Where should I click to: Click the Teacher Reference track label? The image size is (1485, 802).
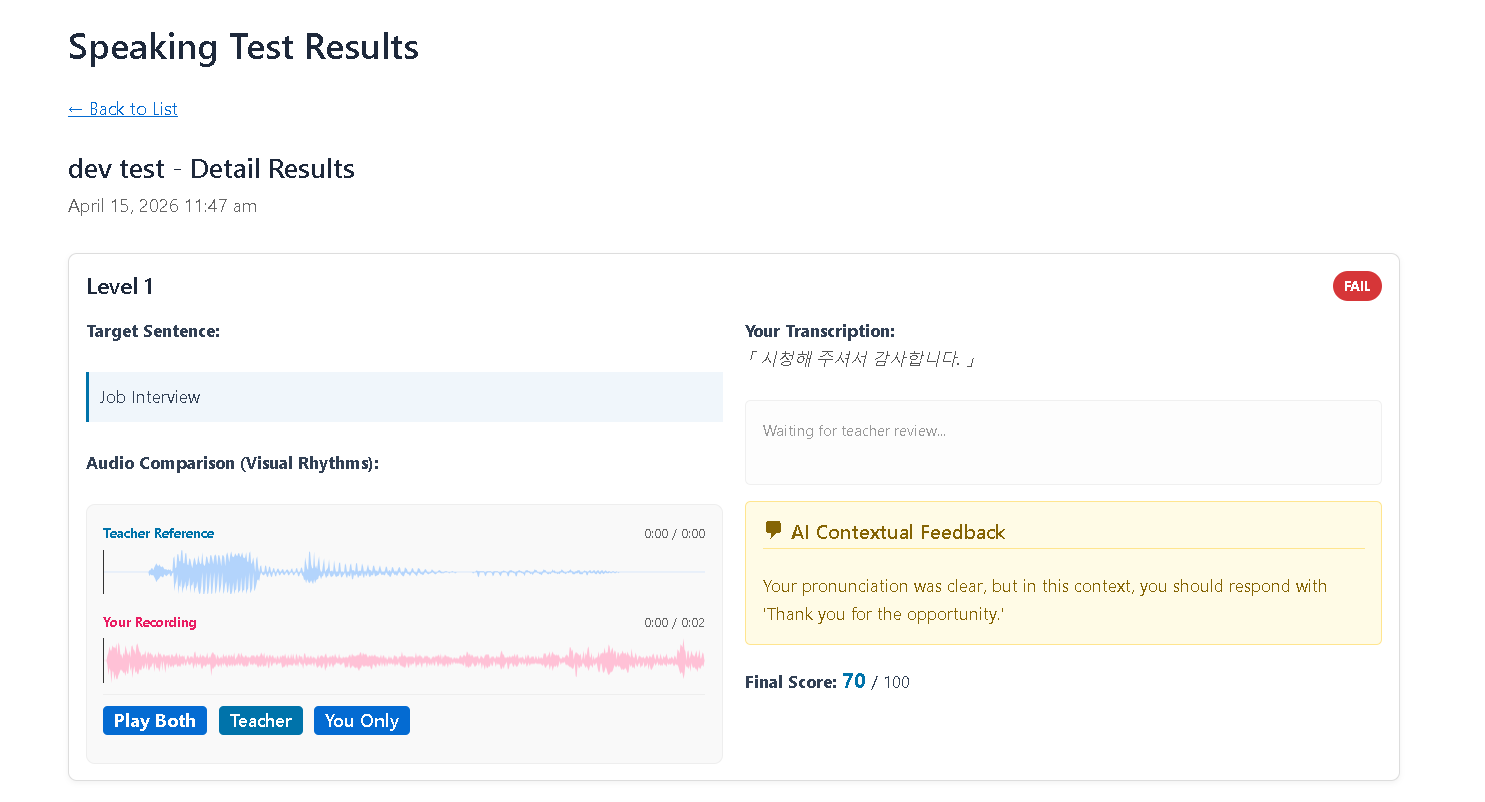158,533
